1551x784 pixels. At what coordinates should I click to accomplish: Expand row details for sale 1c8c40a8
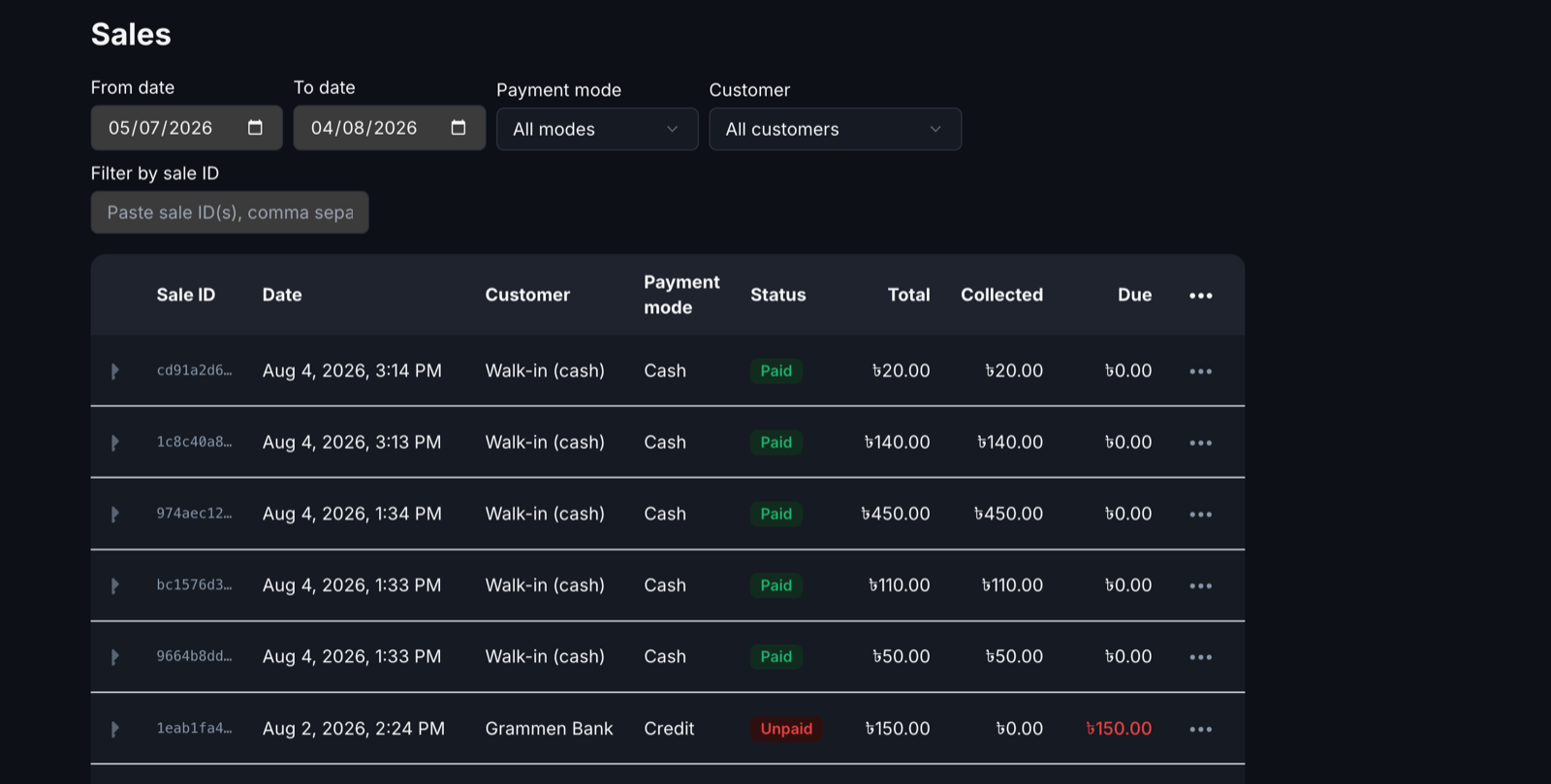114,443
